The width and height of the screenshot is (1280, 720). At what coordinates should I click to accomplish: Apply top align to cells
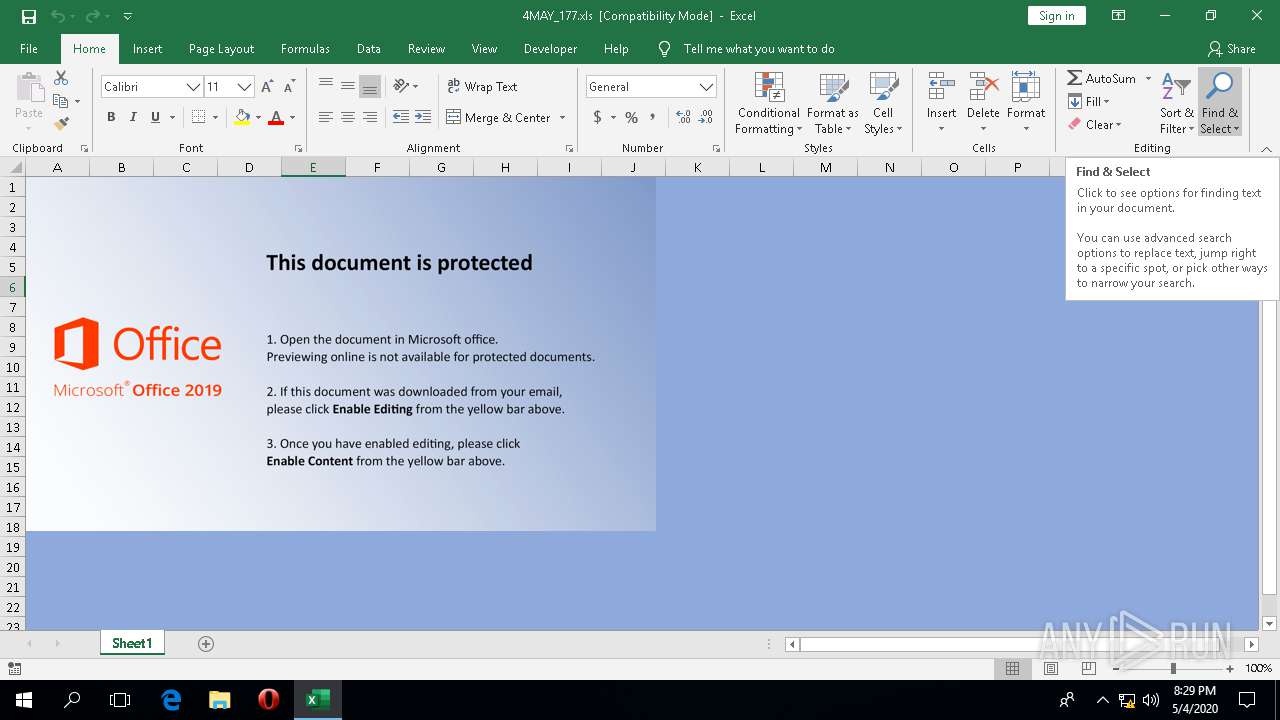click(326, 86)
